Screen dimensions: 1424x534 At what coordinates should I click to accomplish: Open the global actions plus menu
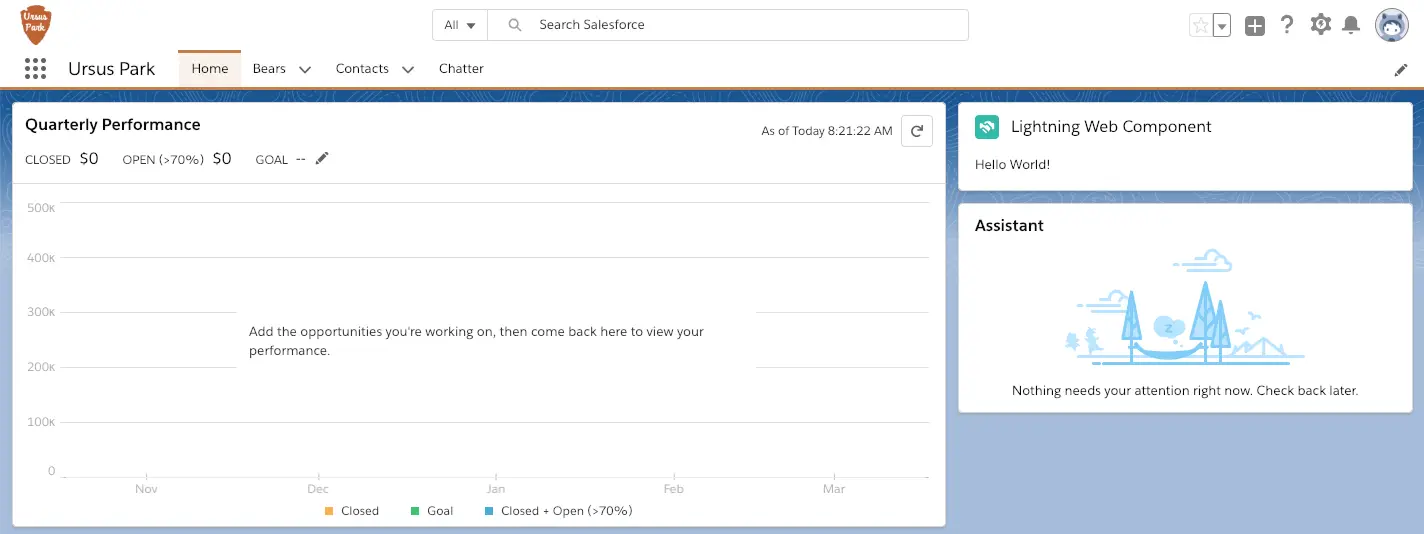click(1255, 26)
